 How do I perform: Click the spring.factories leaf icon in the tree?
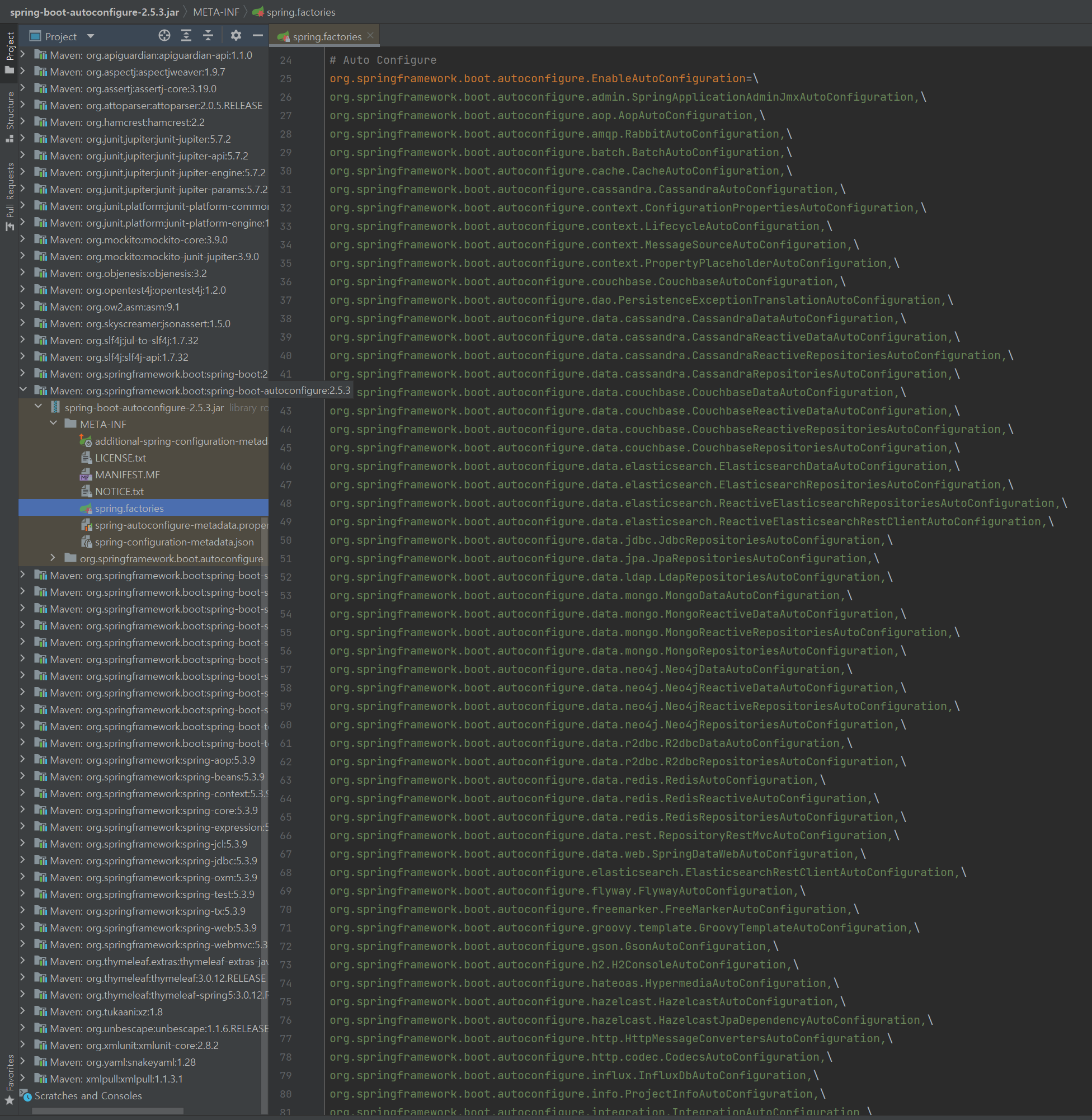coord(85,508)
